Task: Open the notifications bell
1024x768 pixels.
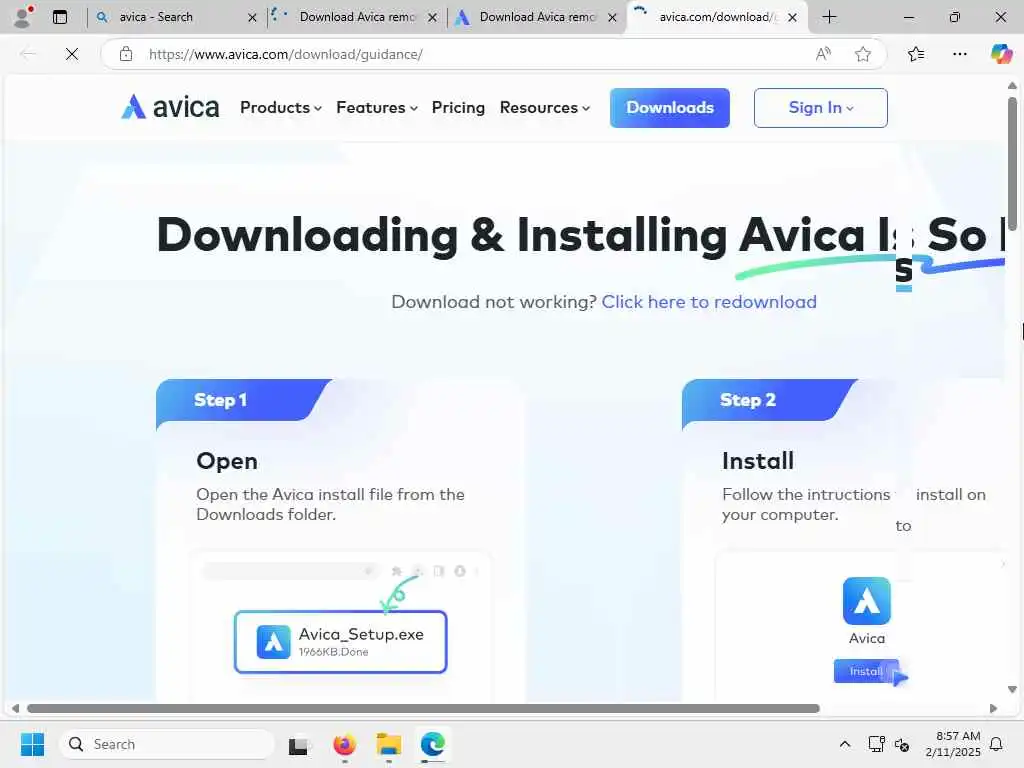Action: (996, 744)
